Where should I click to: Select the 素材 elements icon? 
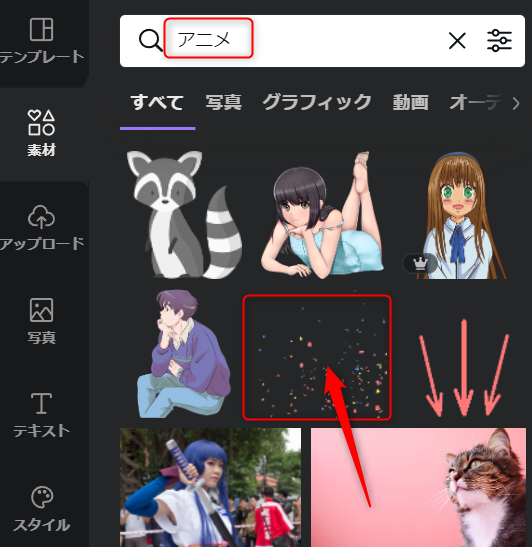tap(41, 133)
